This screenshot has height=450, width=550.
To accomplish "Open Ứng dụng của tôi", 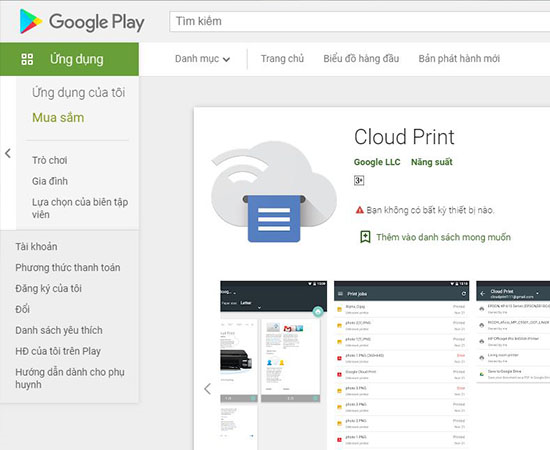I will [79, 93].
